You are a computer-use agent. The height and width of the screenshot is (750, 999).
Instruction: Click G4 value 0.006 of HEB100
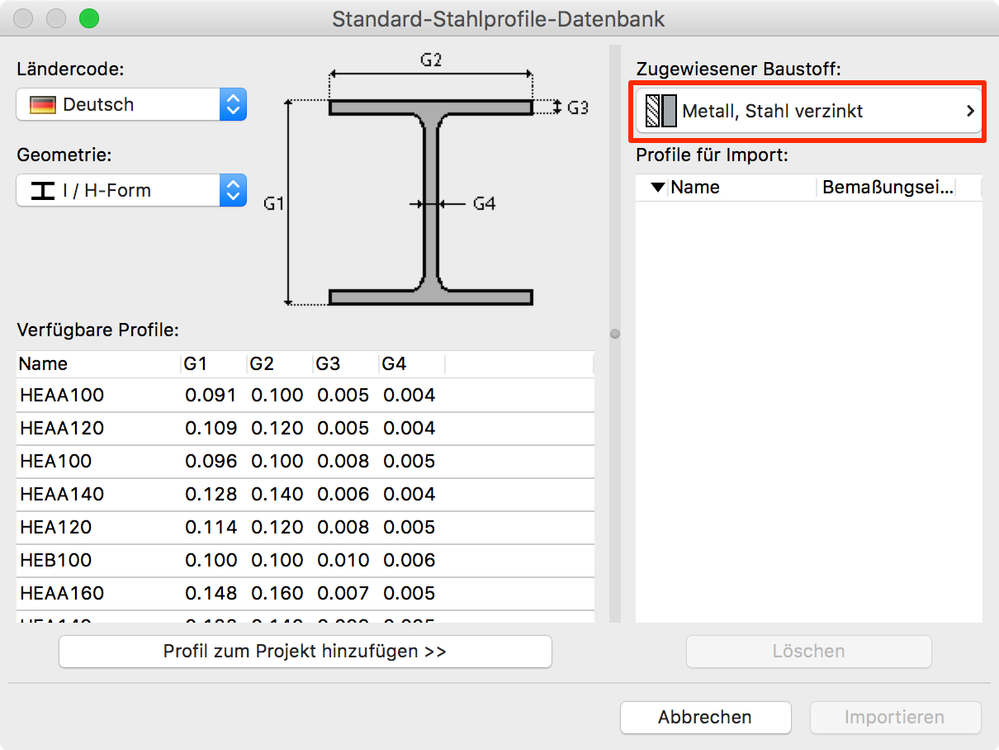(409, 561)
